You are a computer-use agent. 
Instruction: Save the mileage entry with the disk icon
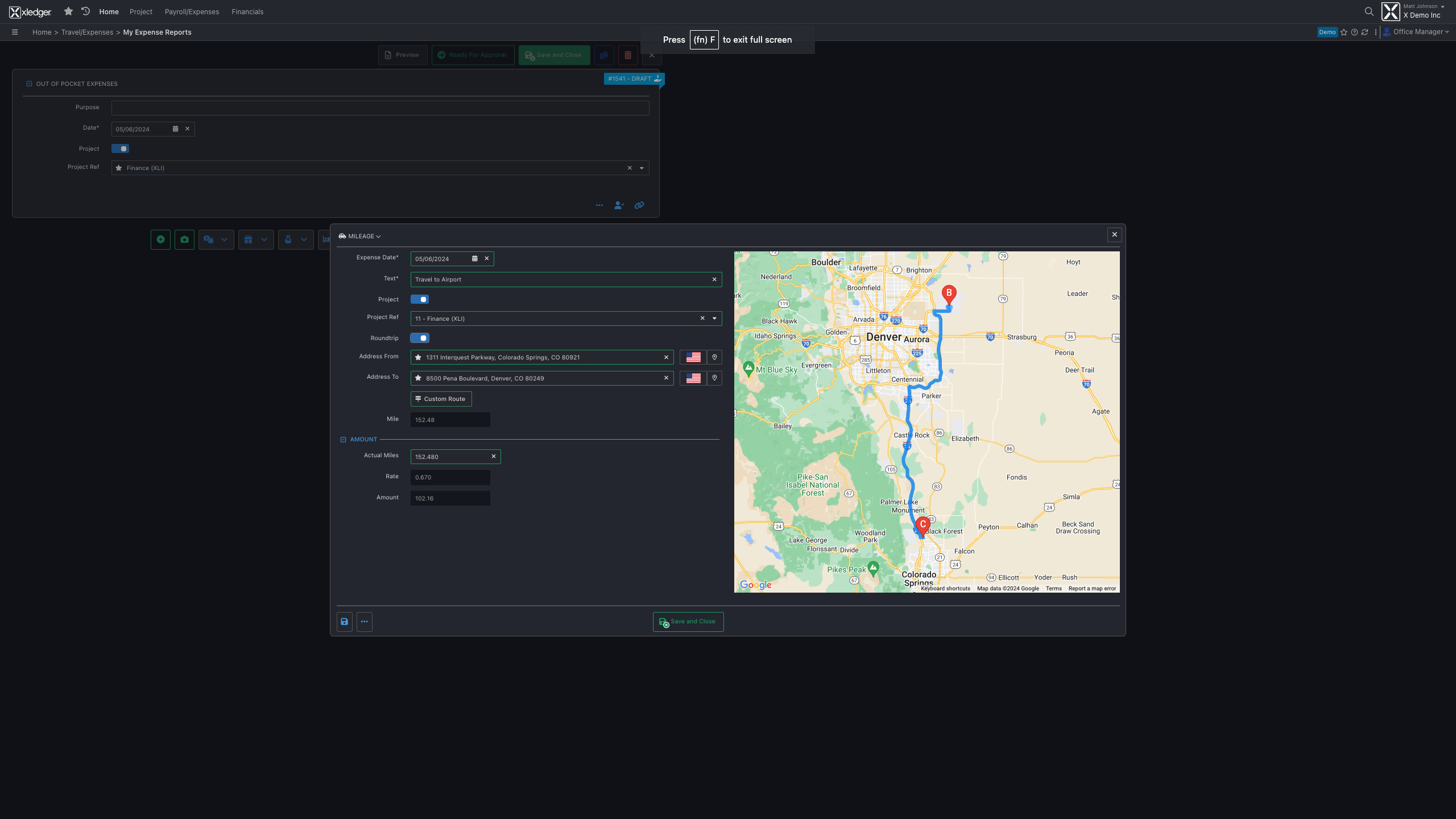click(344, 622)
